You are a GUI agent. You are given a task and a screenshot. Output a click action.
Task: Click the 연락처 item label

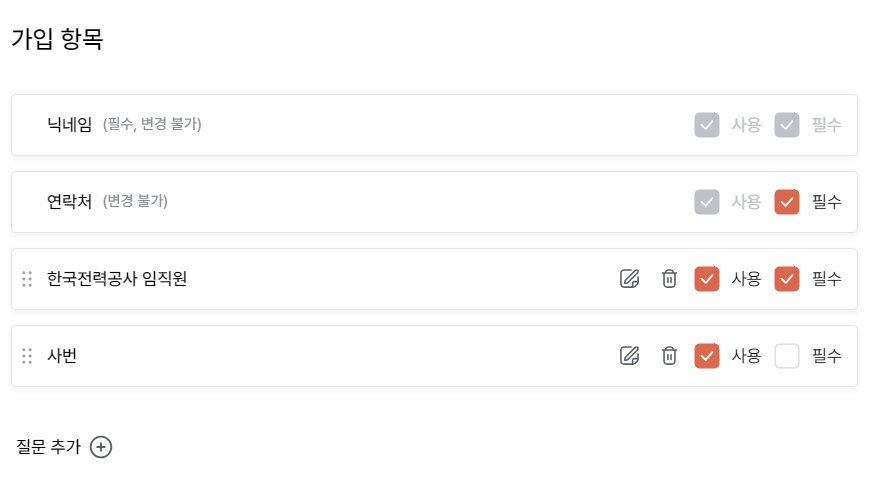69,201
